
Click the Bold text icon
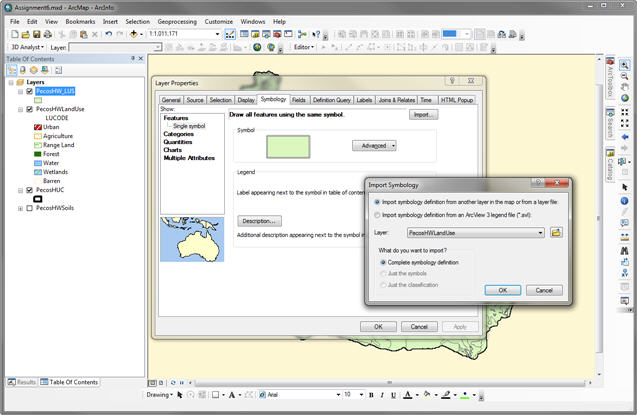pyautogui.click(x=371, y=395)
